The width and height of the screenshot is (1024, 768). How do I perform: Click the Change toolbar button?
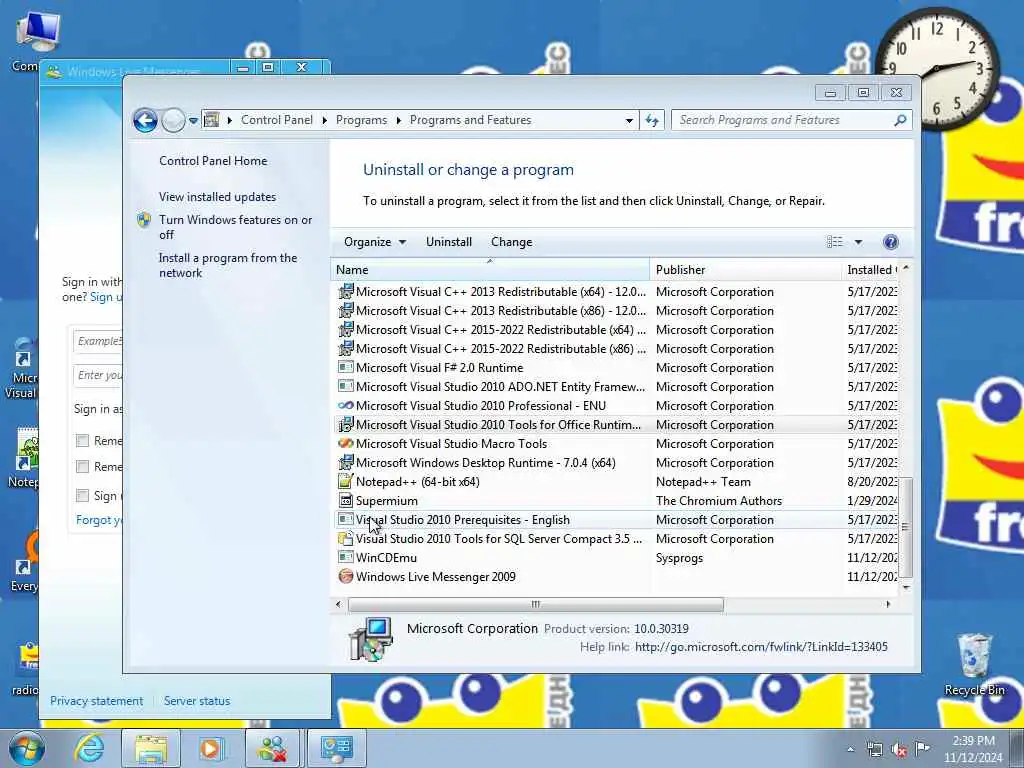[511, 242]
